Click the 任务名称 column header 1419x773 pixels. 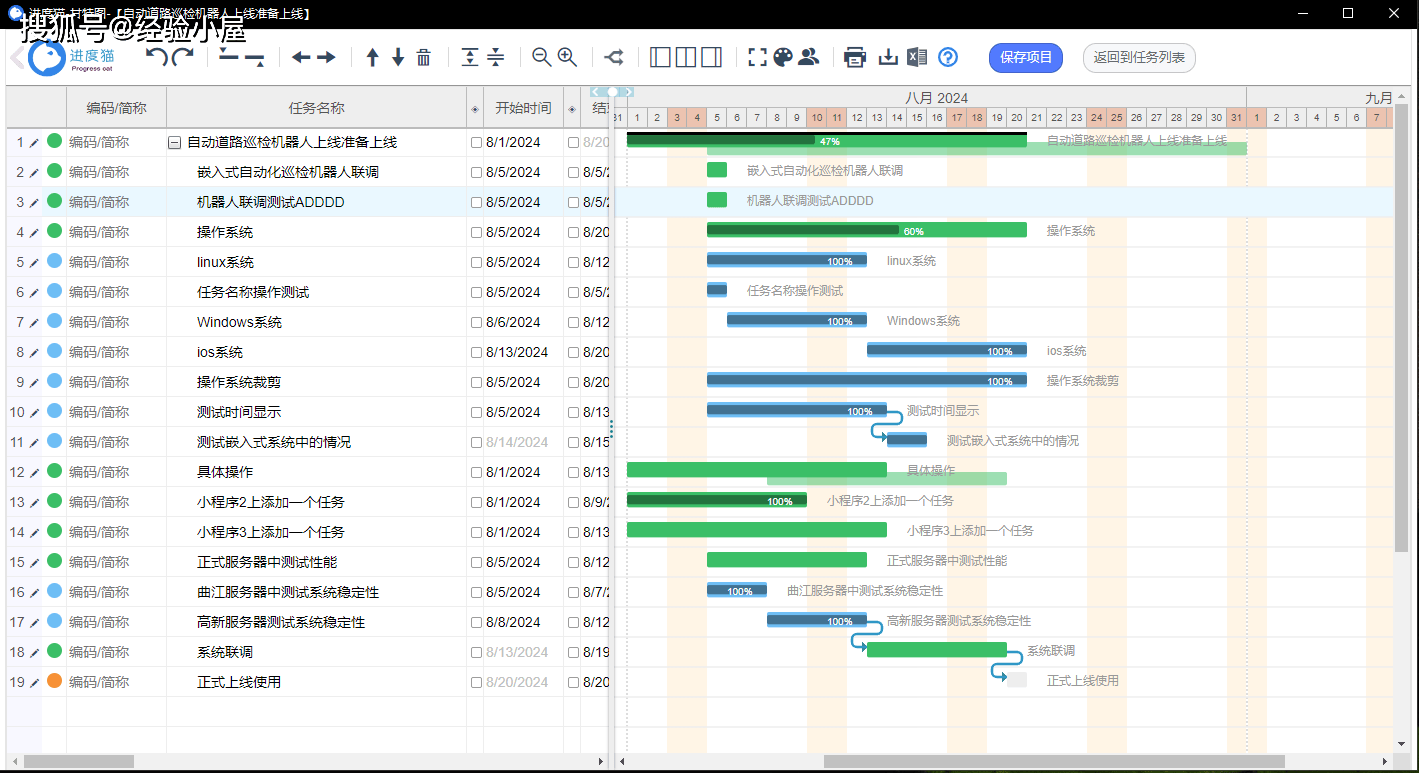(316, 108)
